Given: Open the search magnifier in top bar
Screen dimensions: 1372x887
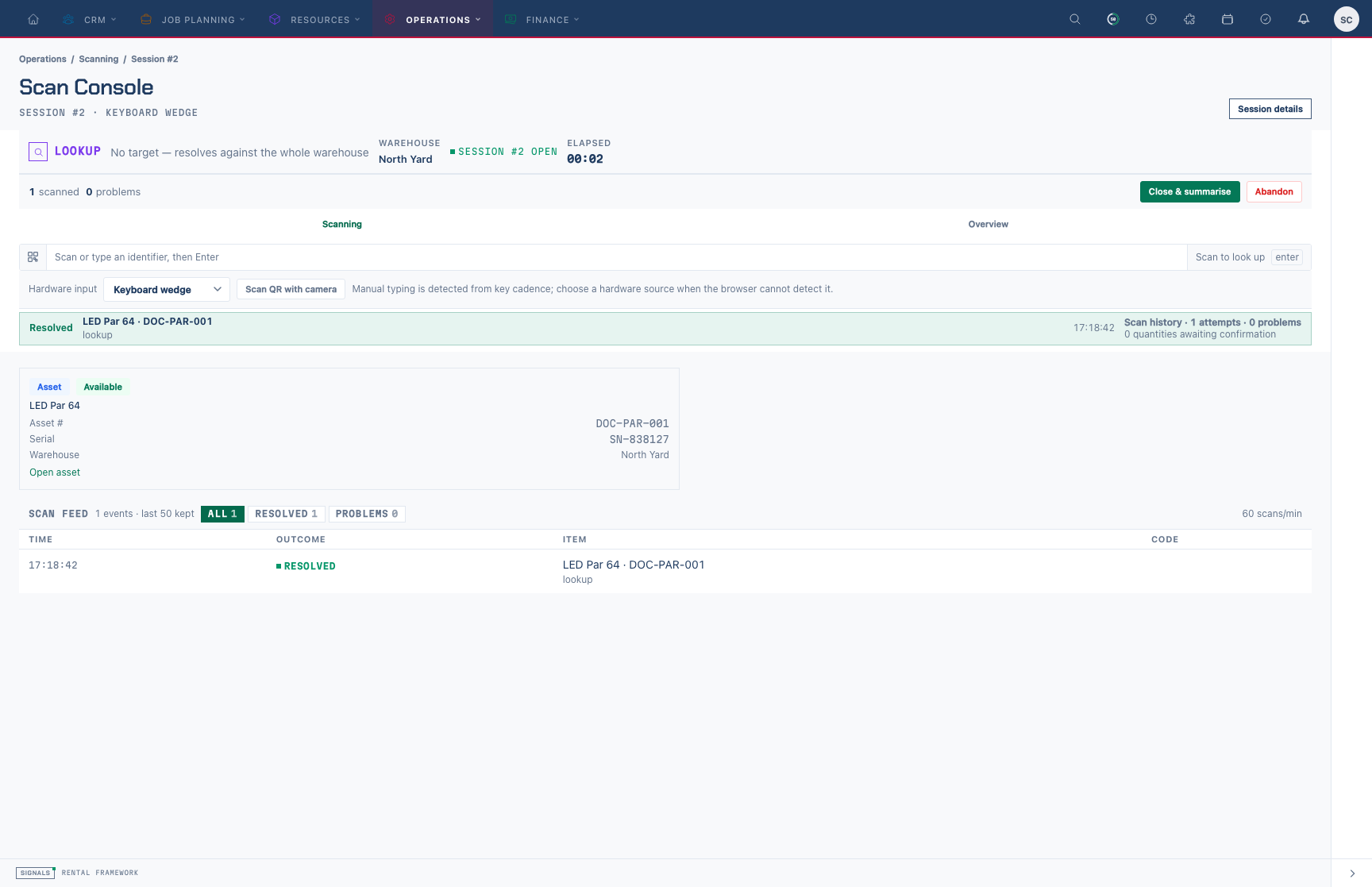Looking at the screenshot, I should click(1075, 19).
